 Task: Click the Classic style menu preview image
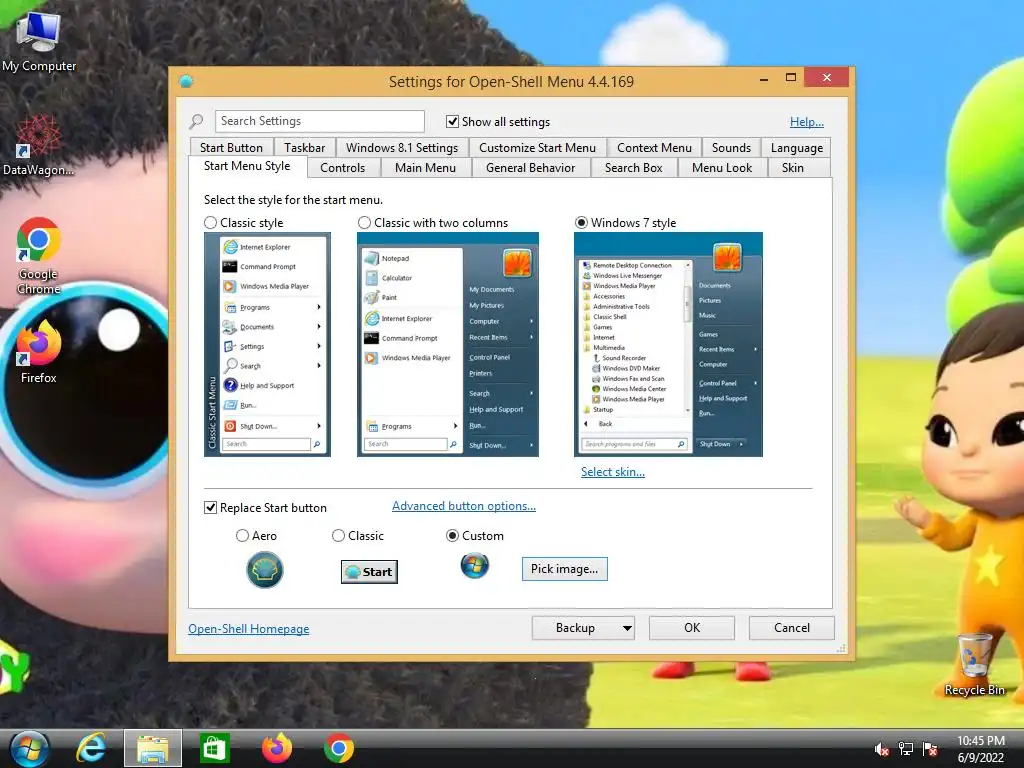tap(267, 344)
